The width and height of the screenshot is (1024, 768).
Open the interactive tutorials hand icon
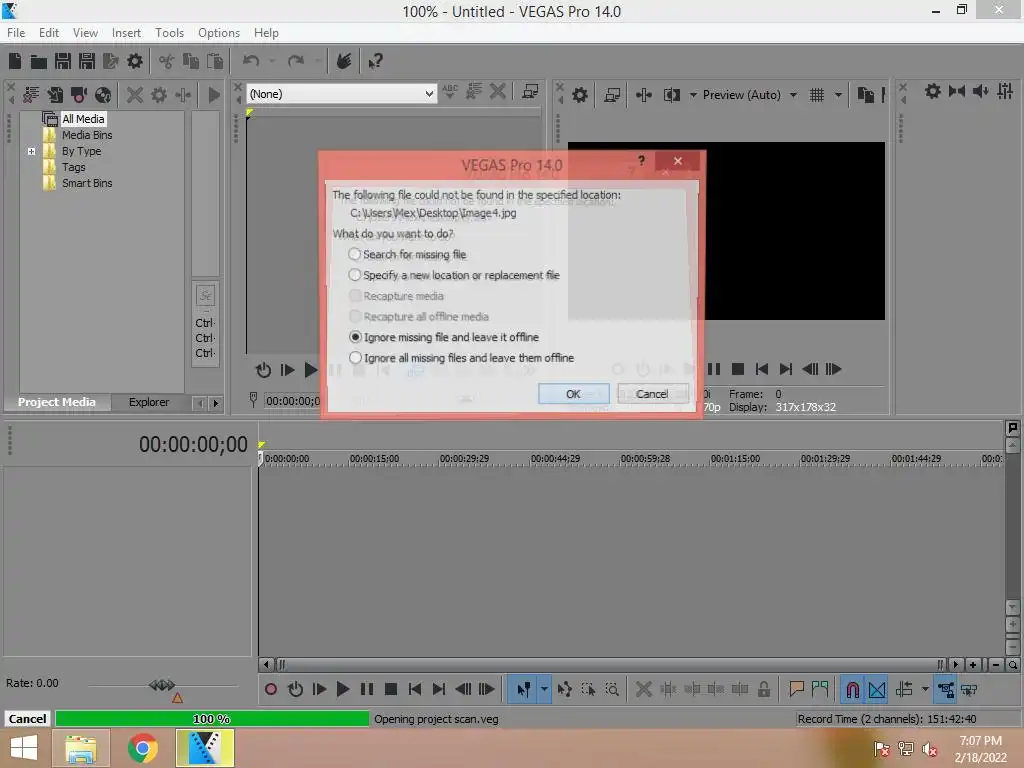click(344, 61)
